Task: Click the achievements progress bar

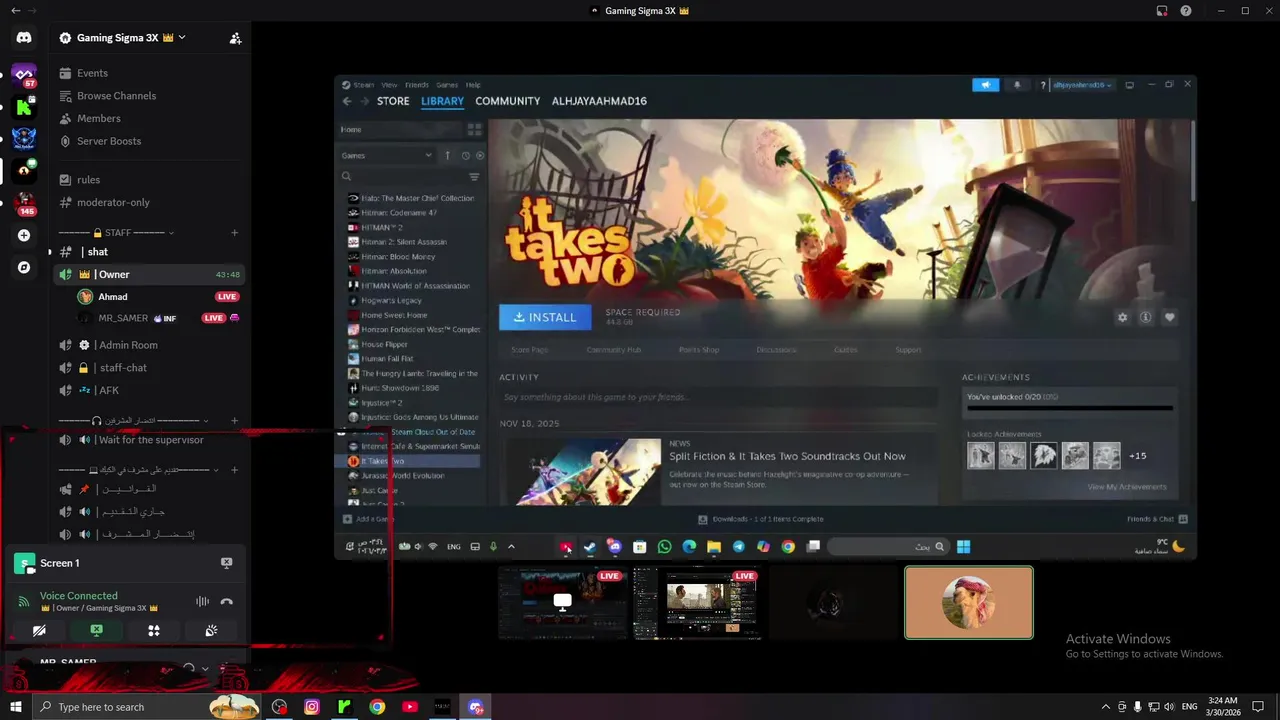Action: pyautogui.click(x=1068, y=408)
